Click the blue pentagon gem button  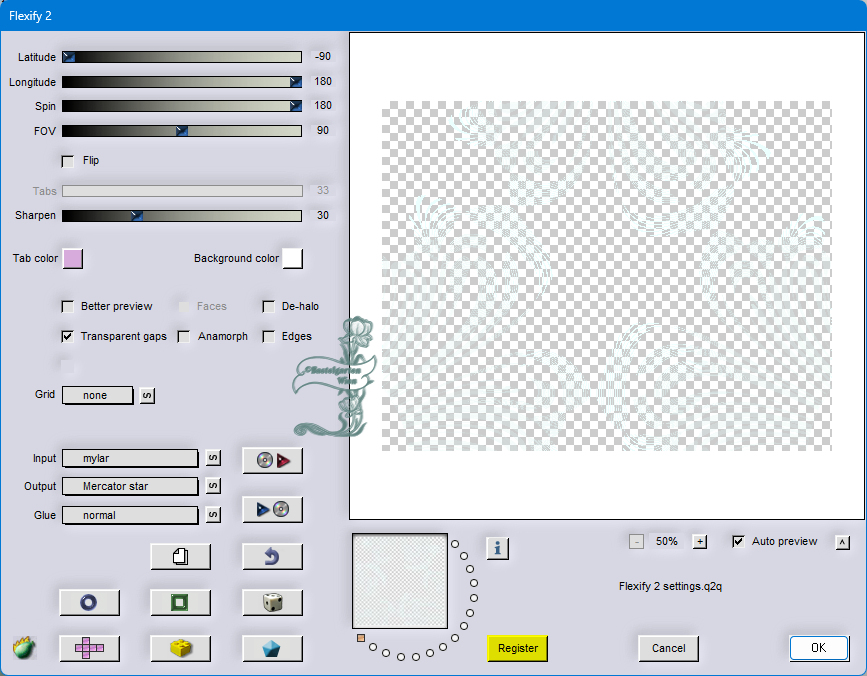(x=273, y=648)
